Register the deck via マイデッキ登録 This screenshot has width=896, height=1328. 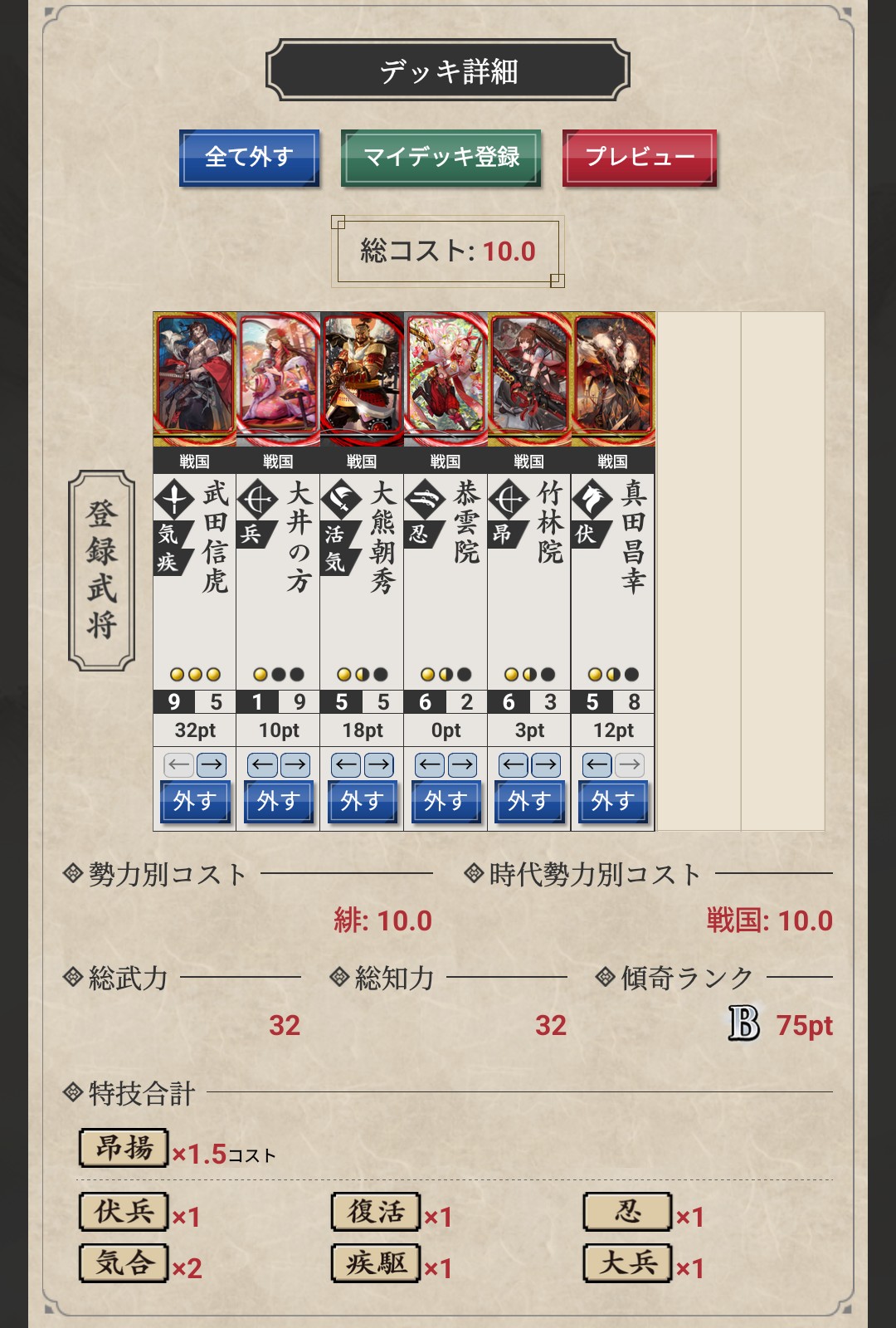441,157
